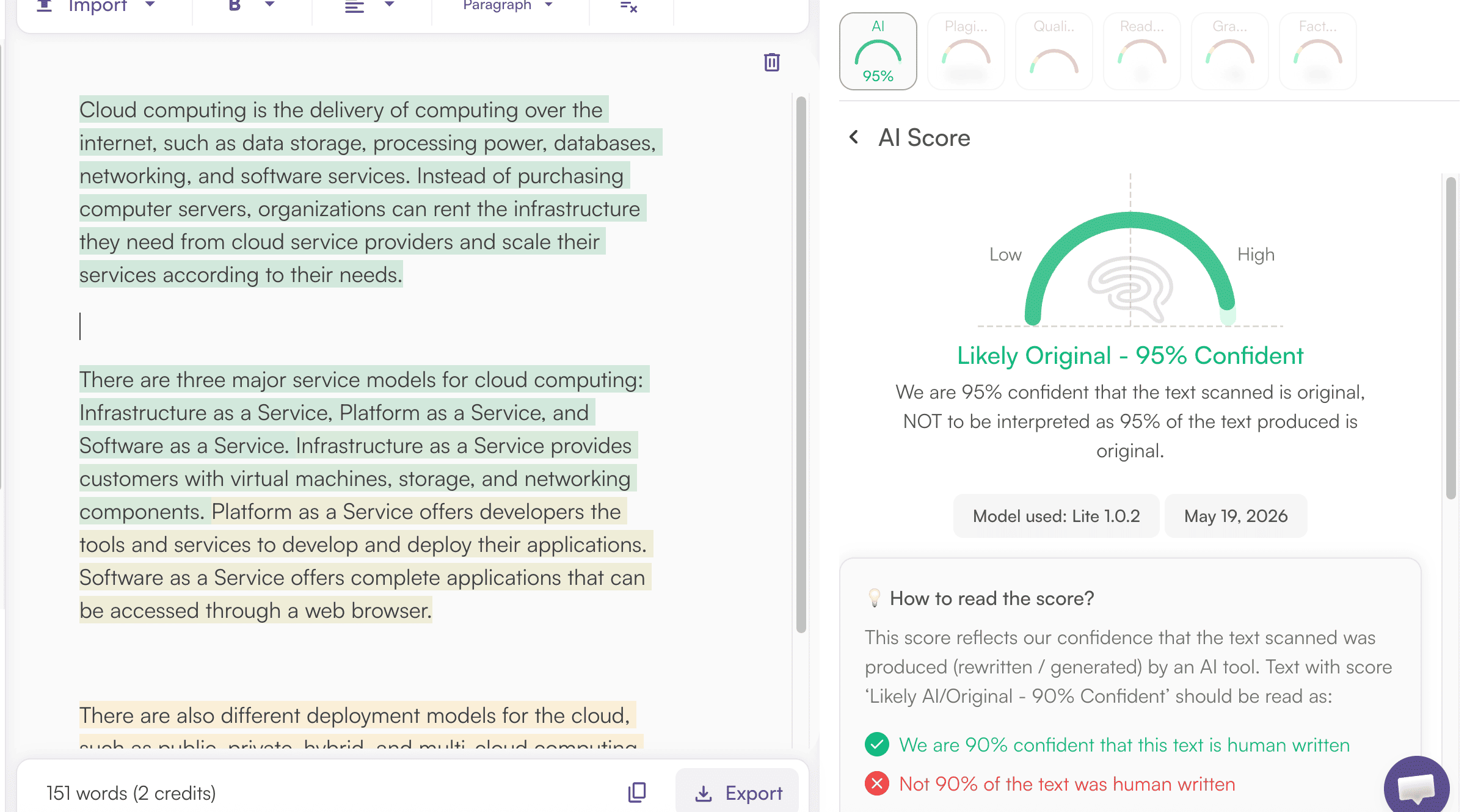Image resolution: width=1467 pixels, height=812 pixels.
Task: Open the Gra... tab
Action: click(x=1230, y=51)
